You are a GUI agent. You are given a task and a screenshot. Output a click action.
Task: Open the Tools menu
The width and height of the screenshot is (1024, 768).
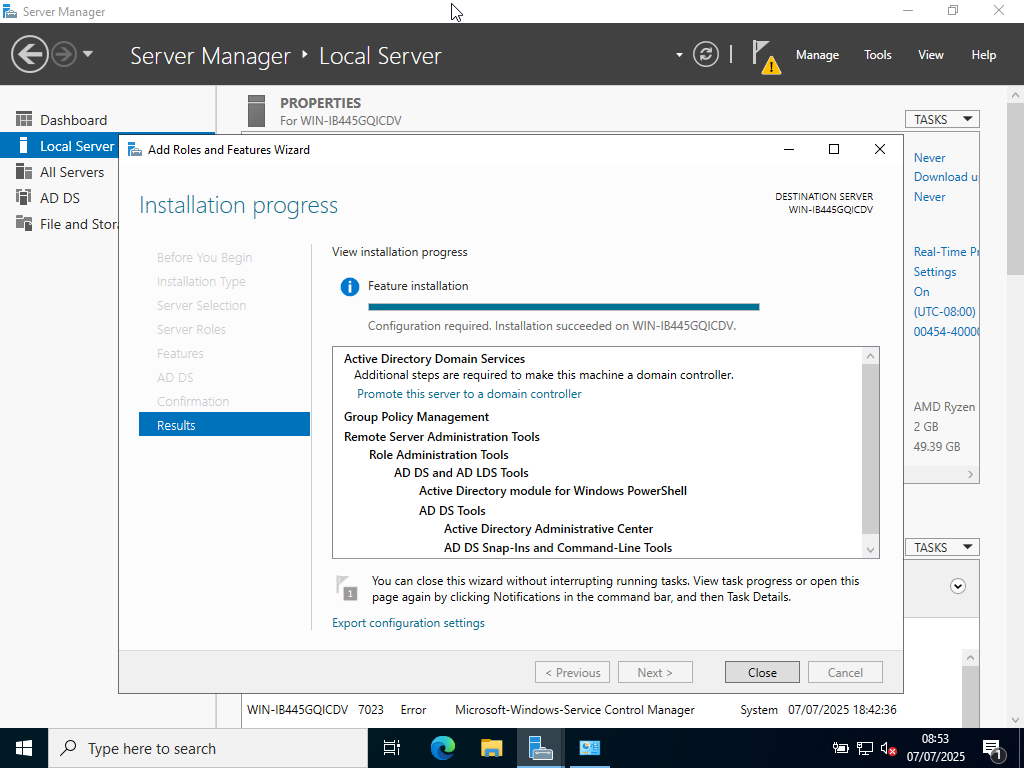(878, 55)
